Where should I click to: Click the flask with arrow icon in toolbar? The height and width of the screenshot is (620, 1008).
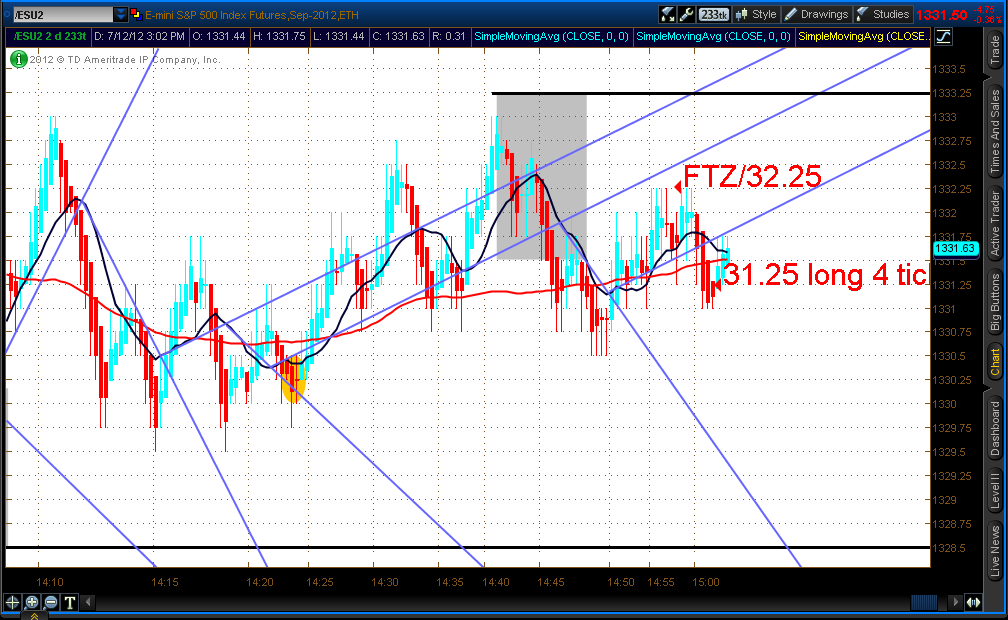(x=668, y=14)
